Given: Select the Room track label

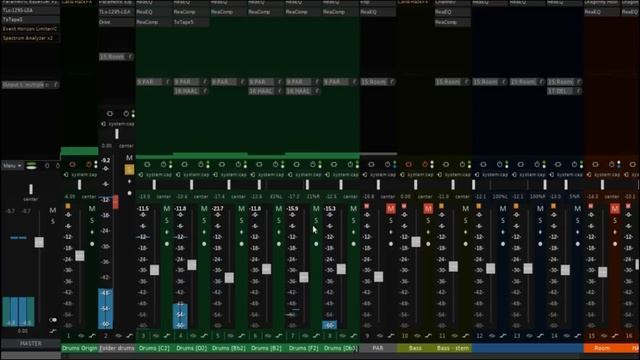Looking at the screenshot, I should point(602,348).
